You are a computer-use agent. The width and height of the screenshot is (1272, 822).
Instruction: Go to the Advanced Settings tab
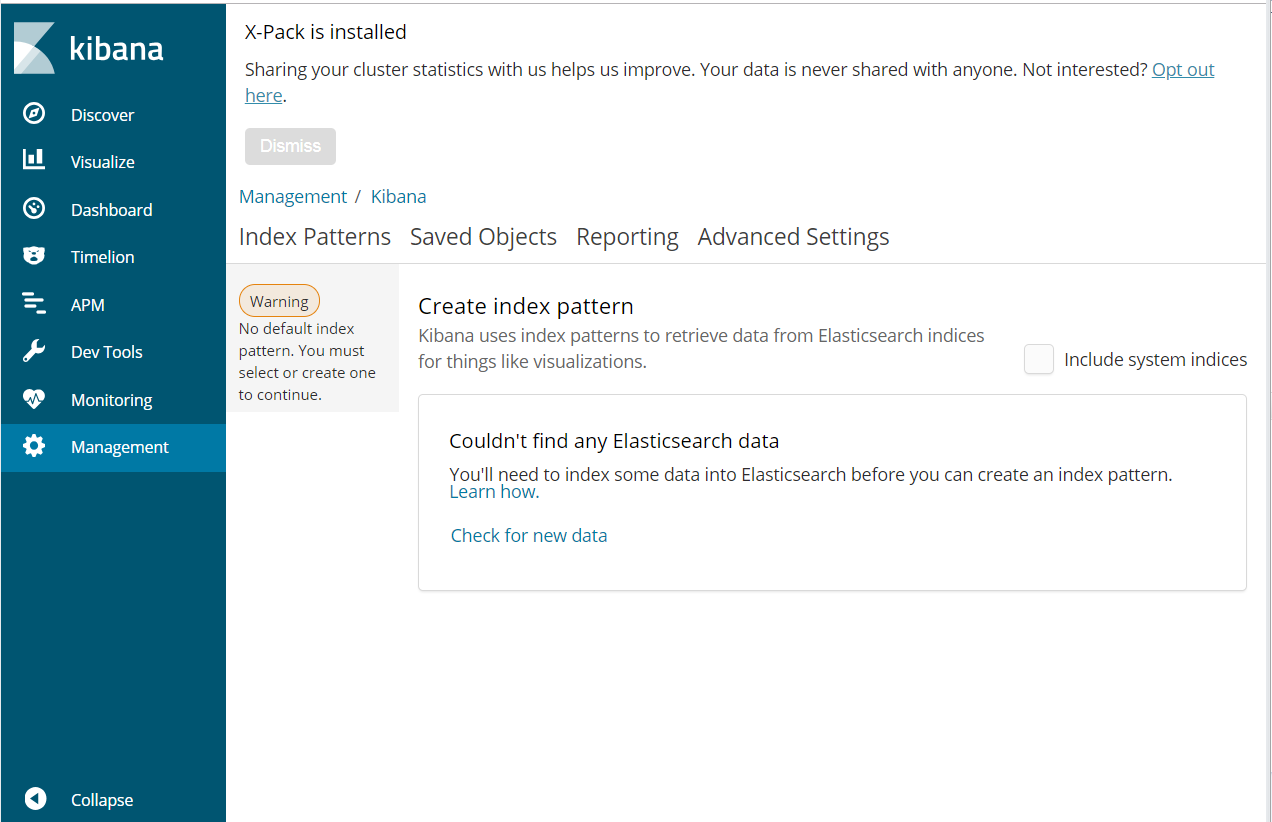793,237
